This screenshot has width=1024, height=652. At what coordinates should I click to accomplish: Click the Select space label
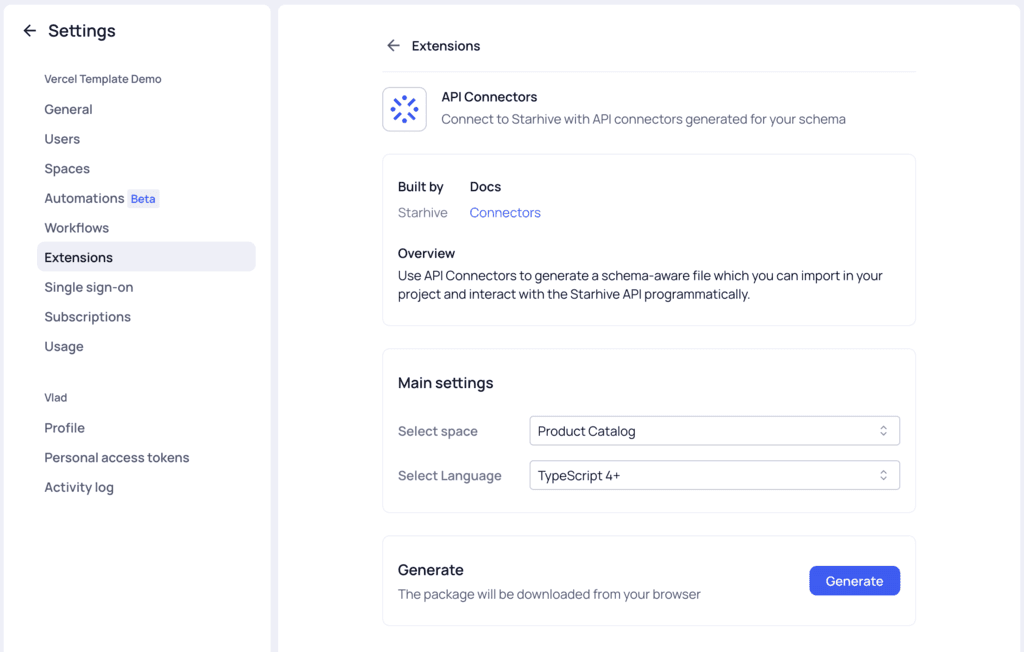438,431
